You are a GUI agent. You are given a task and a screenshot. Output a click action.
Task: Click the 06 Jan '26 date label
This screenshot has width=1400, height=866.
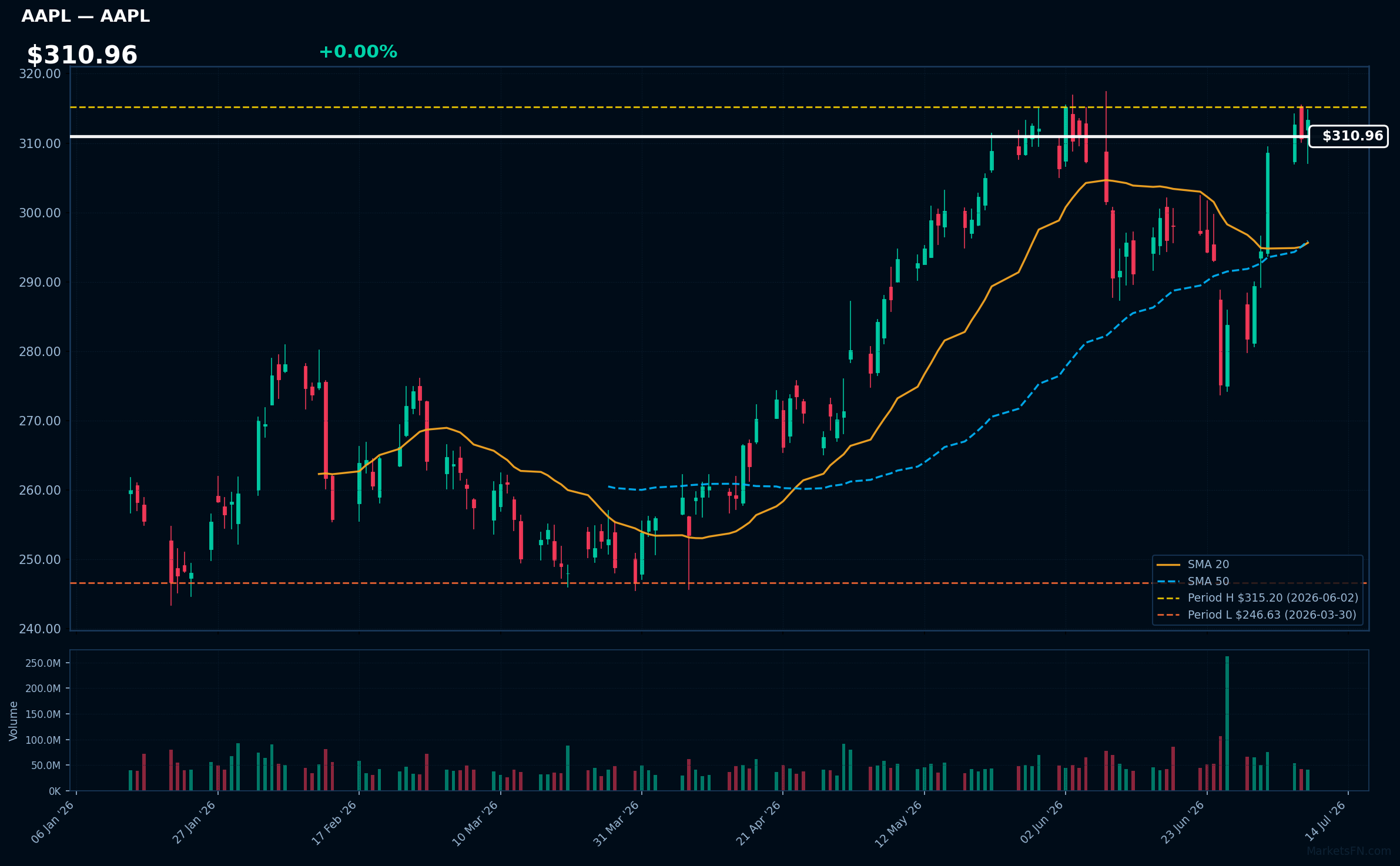pos(53,823)
